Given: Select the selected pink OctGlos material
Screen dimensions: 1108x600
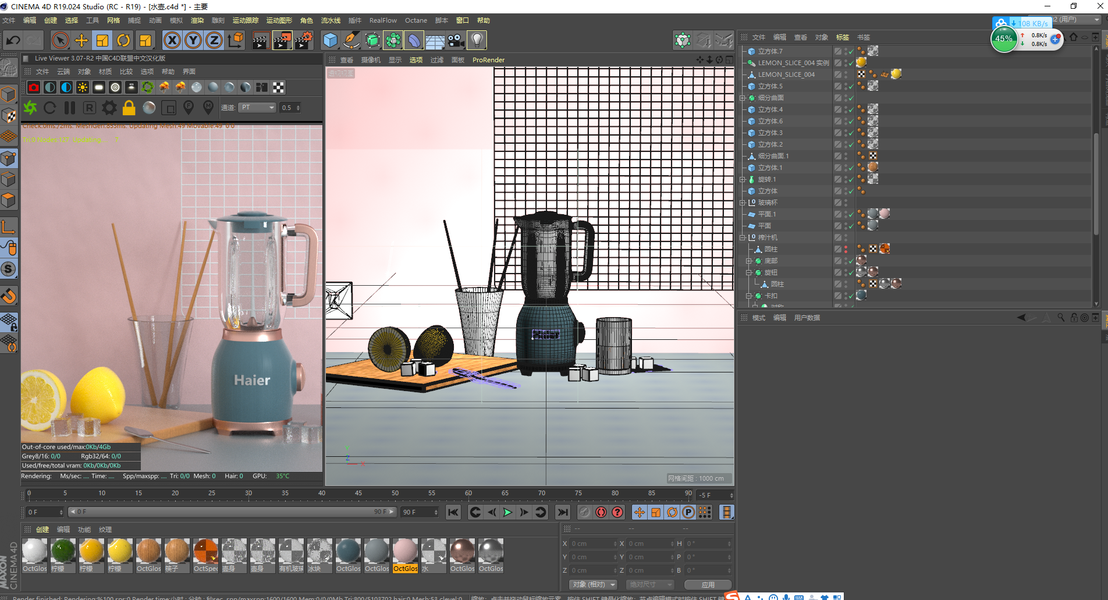Looking at the screenshot, I should pos(405,554).
